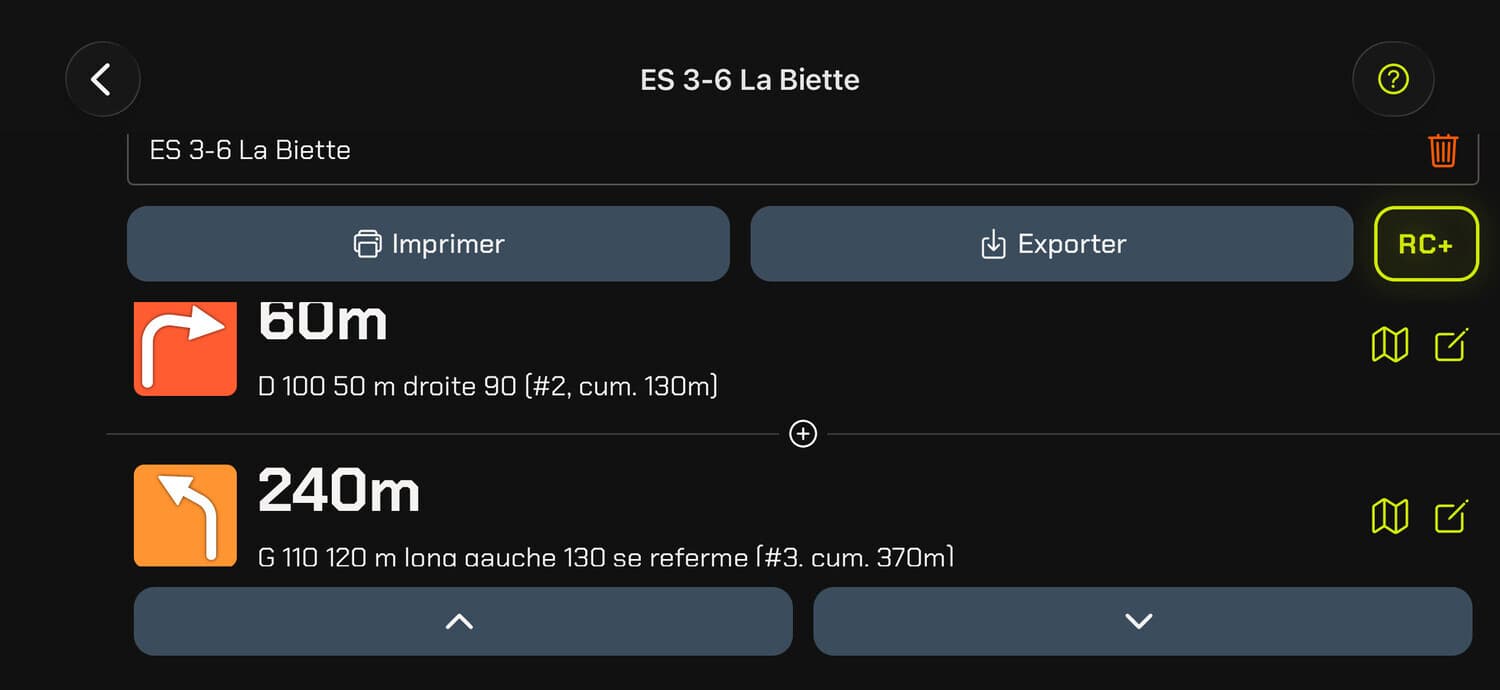Show map for the 60m right turn
This screenshot has height=690, width=1500.
[x=1389, y=346]
